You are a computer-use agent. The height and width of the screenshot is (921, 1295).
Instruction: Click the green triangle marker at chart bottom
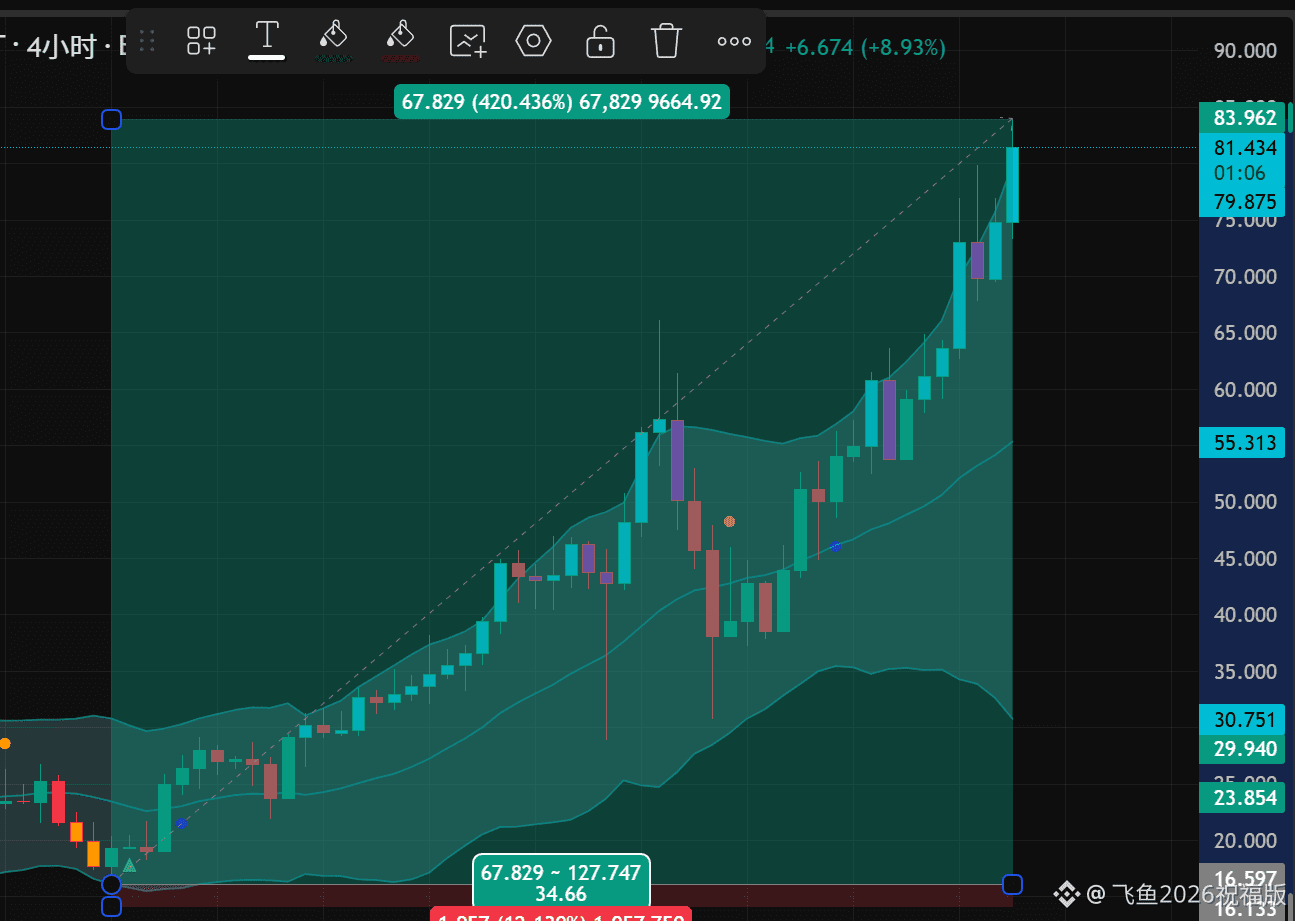[129, 865]
